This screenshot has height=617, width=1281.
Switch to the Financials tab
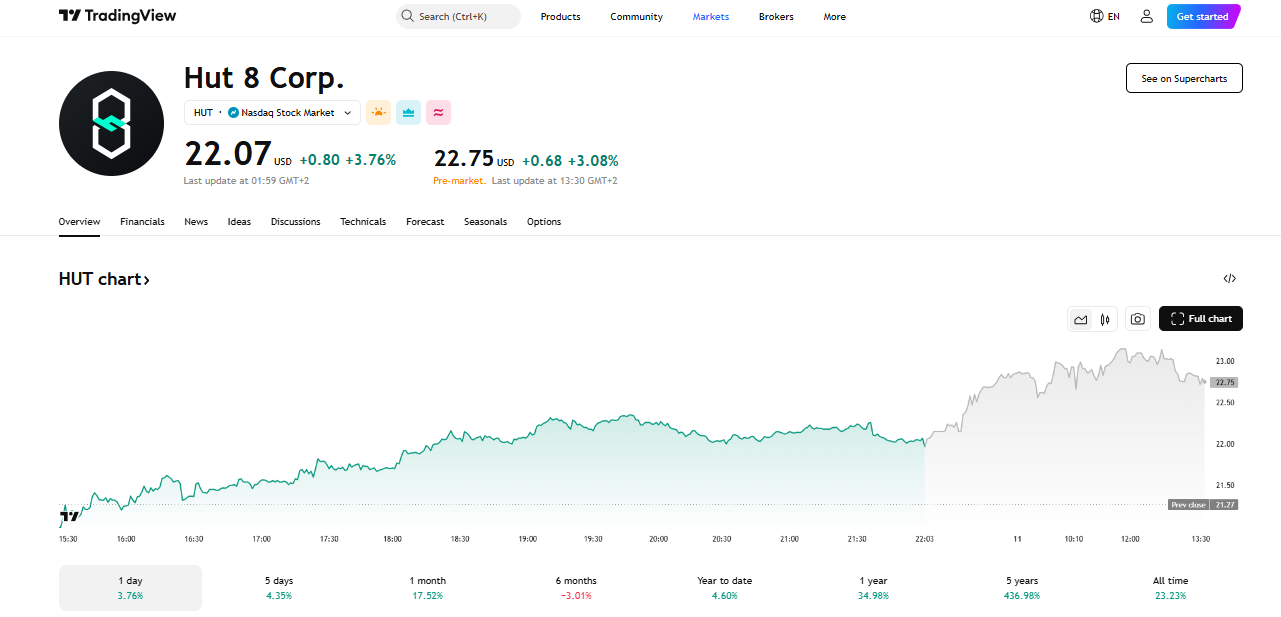coord(142,222)
